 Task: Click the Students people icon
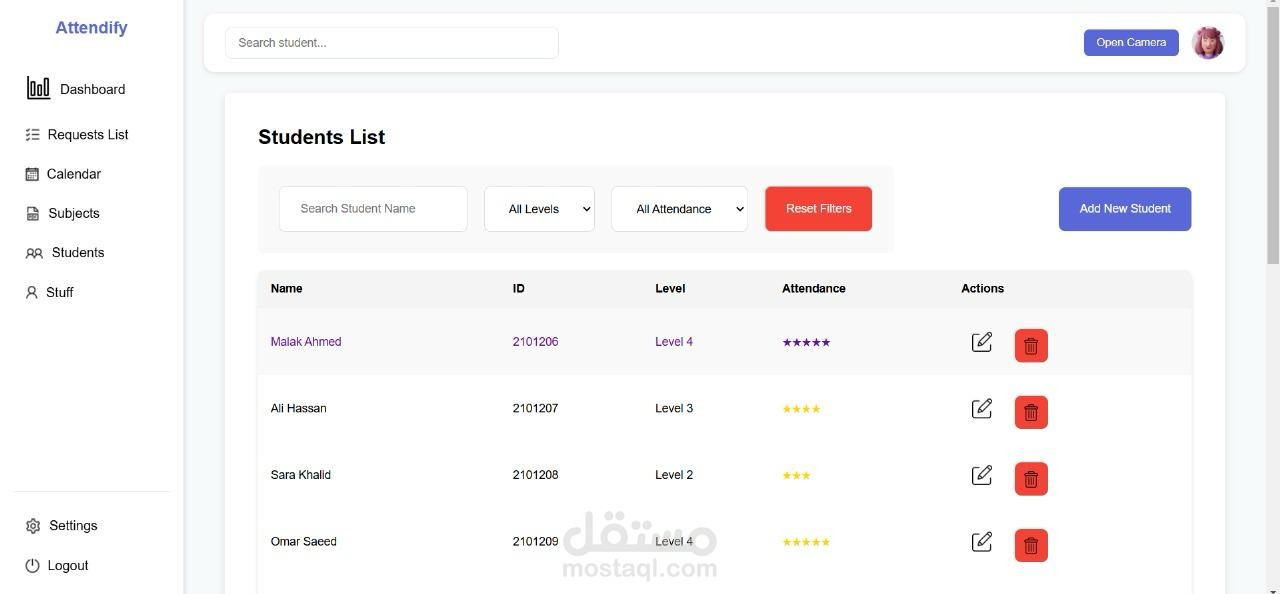pyautogui.click(x=34, y=253)
